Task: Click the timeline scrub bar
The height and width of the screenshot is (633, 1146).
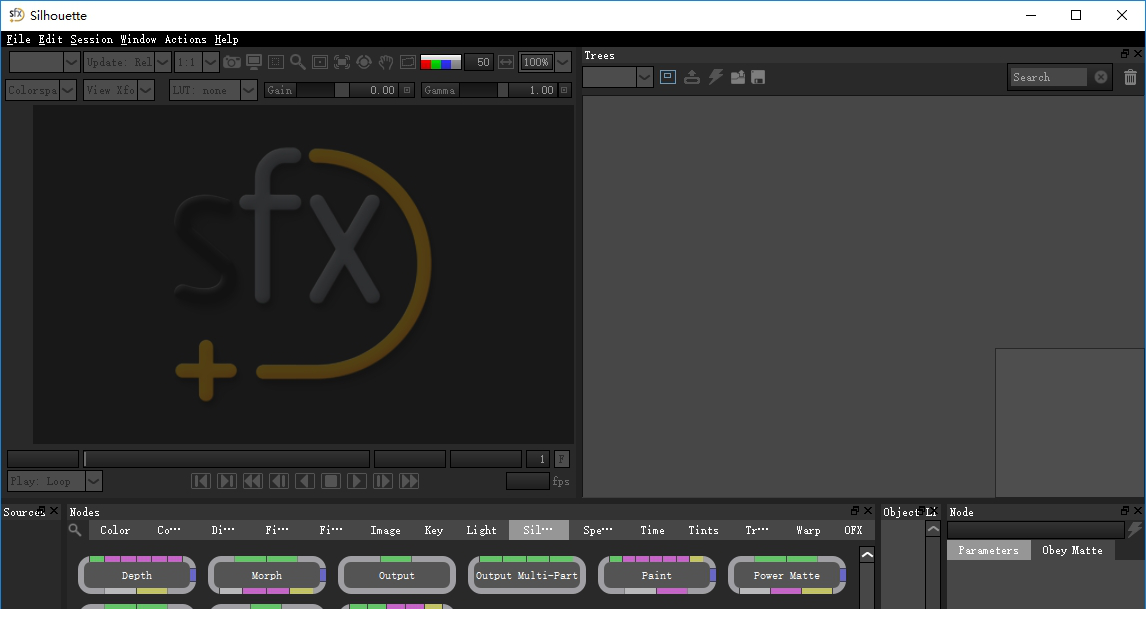Action: (x=227, y=459)
